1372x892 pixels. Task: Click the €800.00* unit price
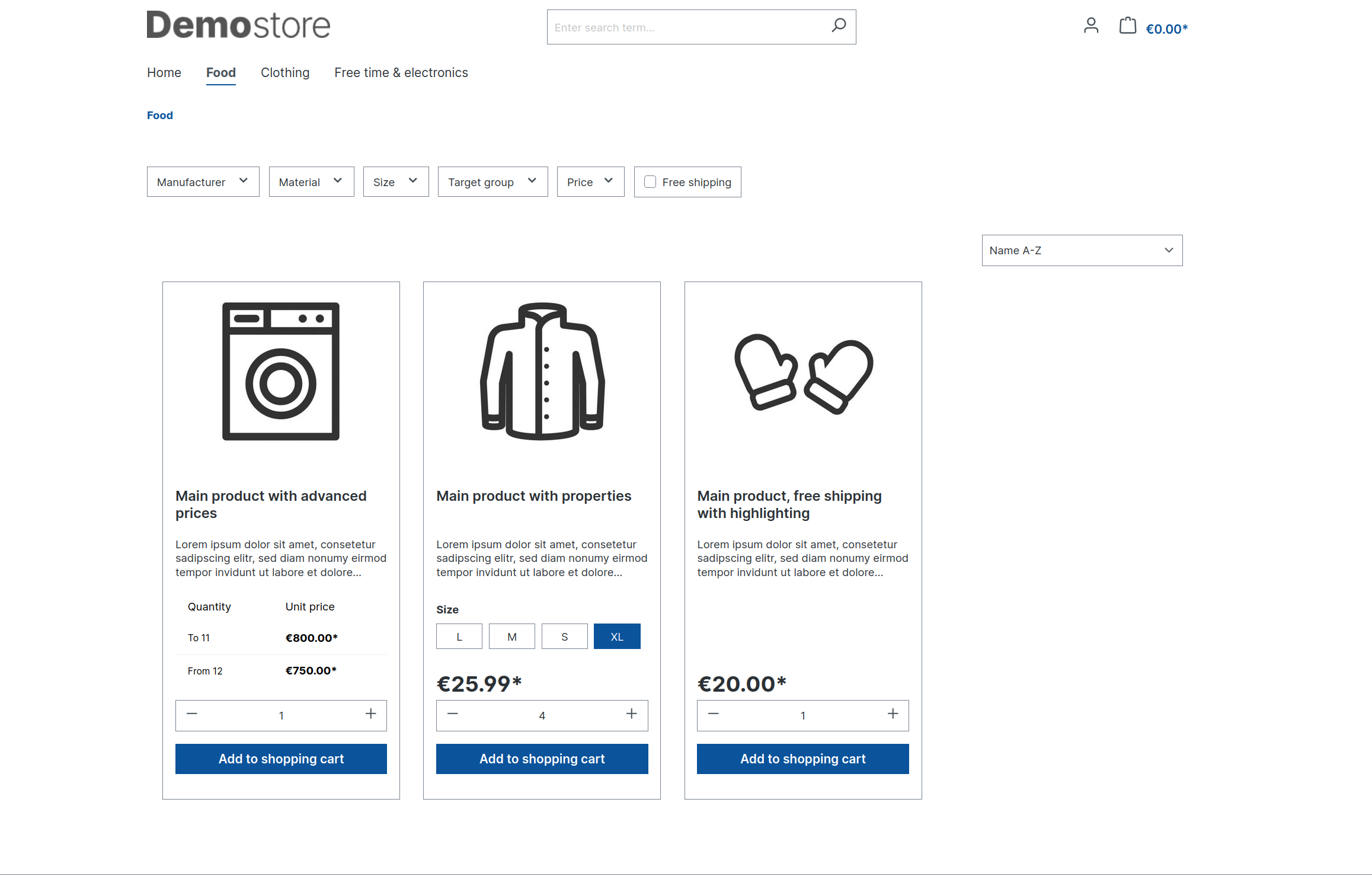point(312,638)
